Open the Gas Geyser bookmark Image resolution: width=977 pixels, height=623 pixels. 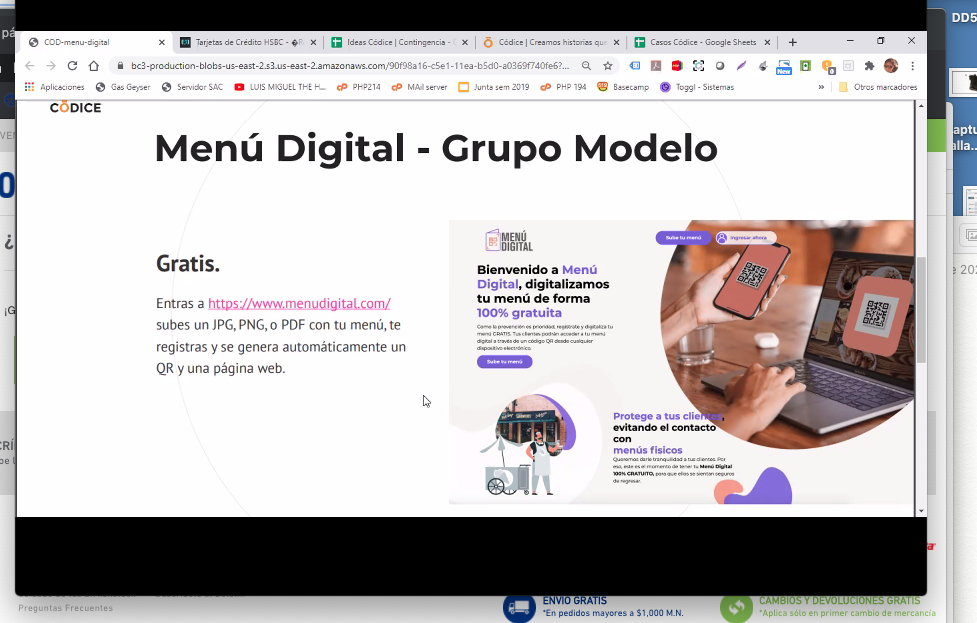123,87
